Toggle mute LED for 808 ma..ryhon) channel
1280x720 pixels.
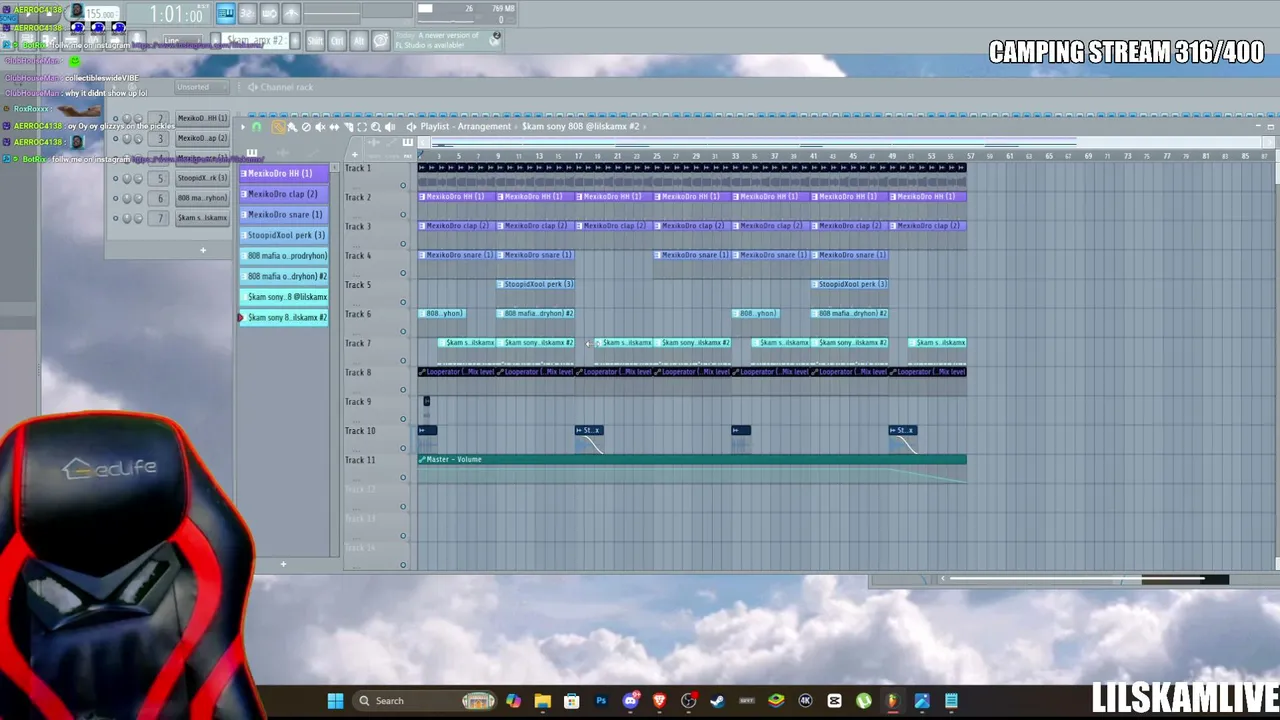coord(115,198)
